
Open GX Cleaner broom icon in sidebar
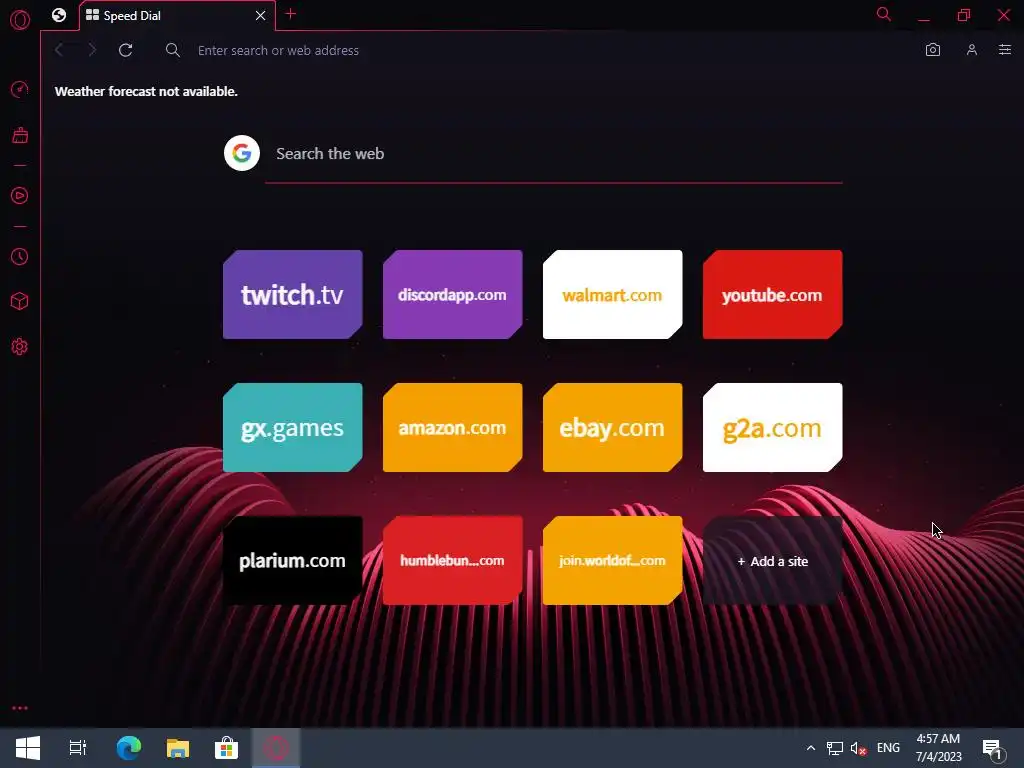(20, 135)
